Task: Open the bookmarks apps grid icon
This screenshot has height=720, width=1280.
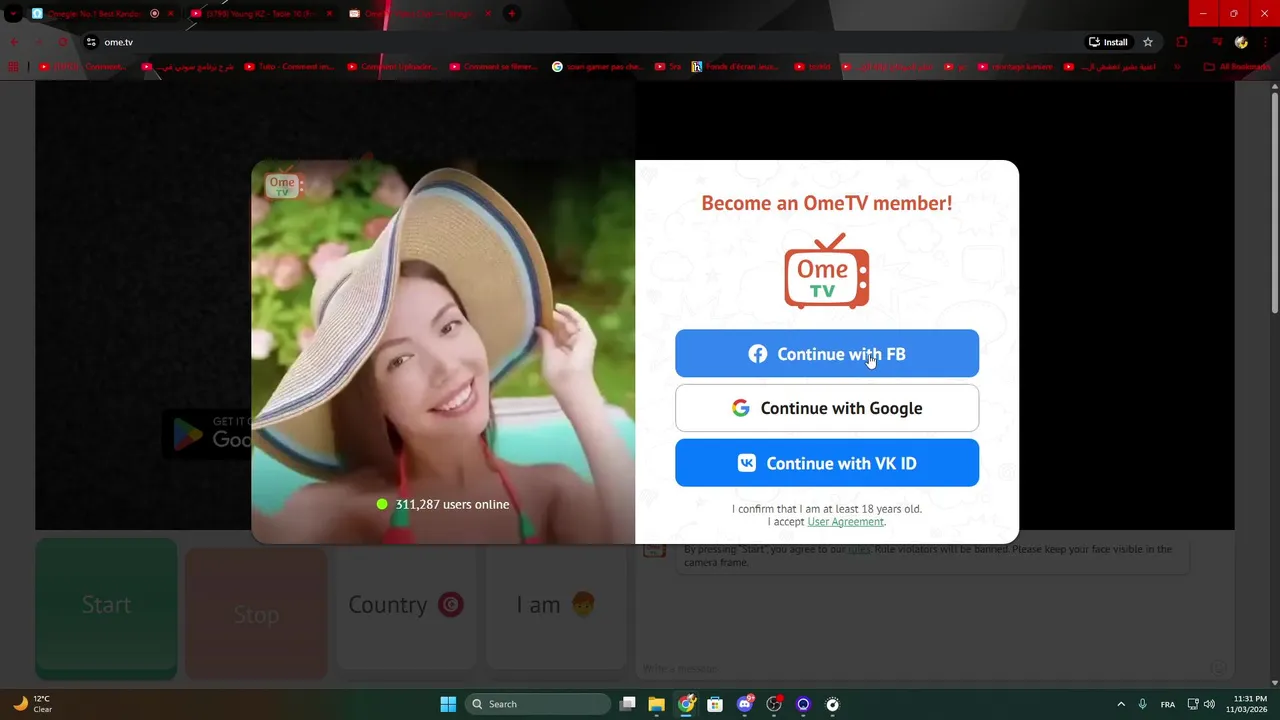Action: [x=14, y=67]
